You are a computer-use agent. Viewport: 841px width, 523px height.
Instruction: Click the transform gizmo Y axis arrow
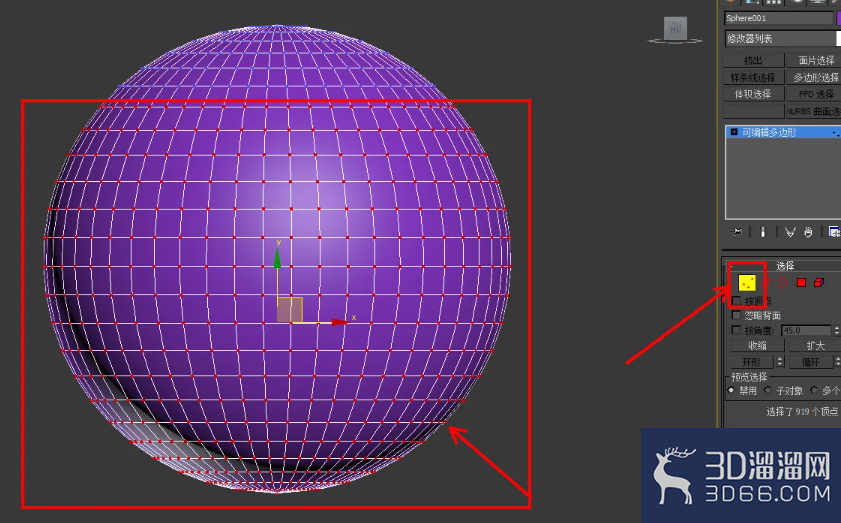(x=277, y=259)
